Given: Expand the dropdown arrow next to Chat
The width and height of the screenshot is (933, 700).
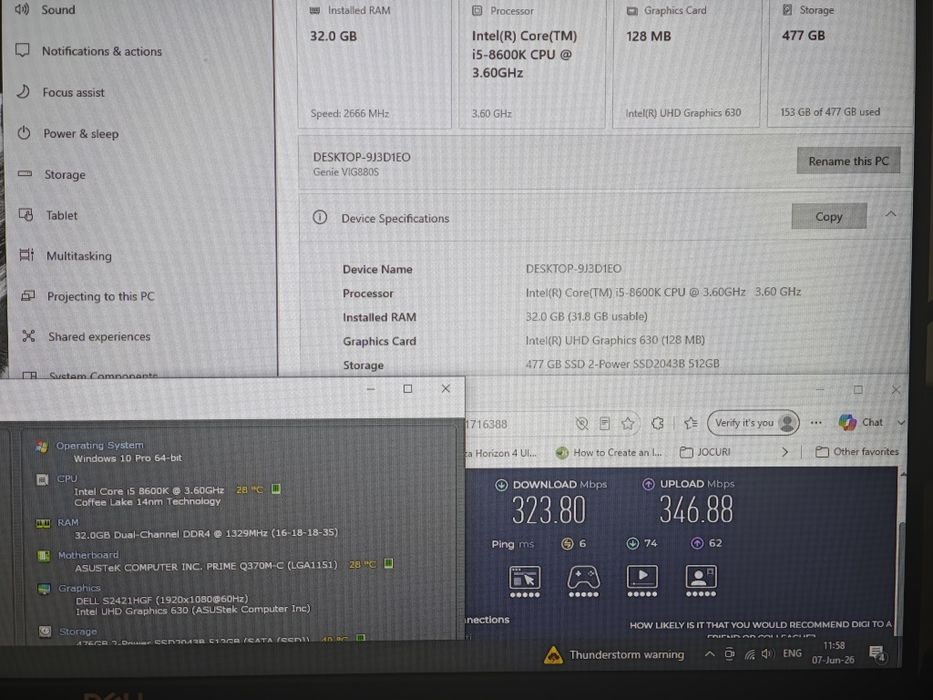Looking at the screenshot, I should click(x=901, y=422).
